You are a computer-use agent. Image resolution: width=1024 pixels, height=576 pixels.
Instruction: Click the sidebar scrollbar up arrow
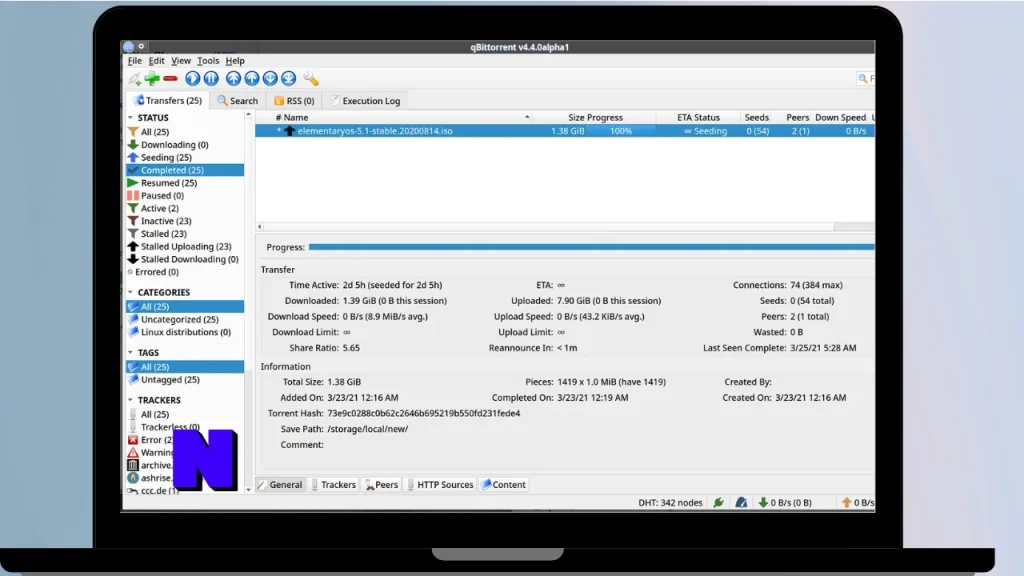pos(248,115)
